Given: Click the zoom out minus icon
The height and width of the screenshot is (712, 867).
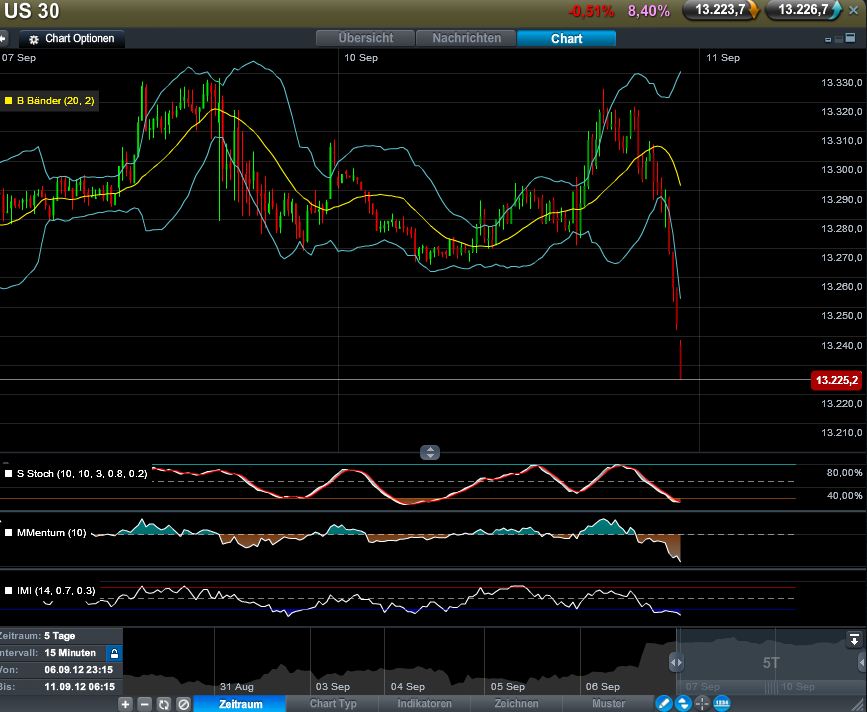Looking at the screenshot, I should click(x=144, y=704).
